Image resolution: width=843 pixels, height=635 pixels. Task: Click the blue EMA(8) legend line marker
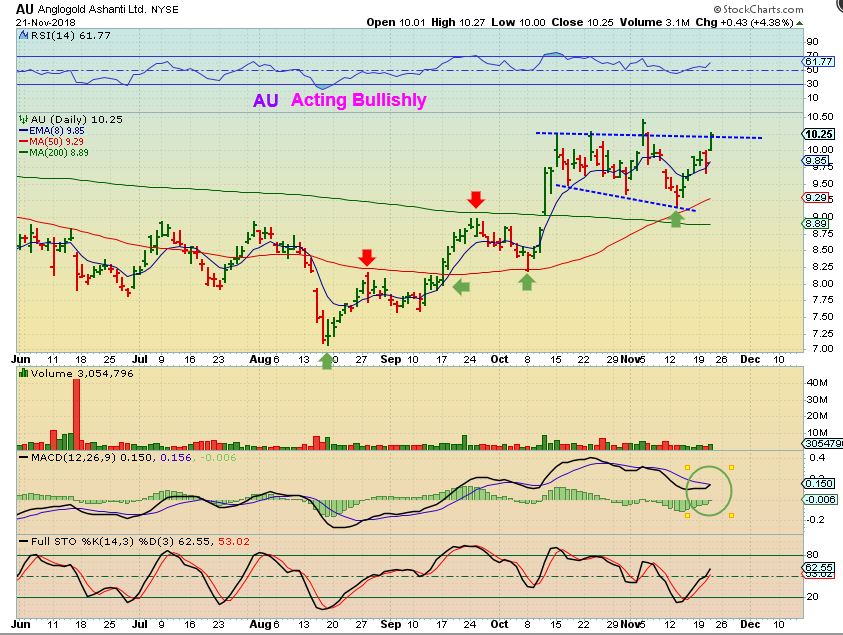coord(24,131)
